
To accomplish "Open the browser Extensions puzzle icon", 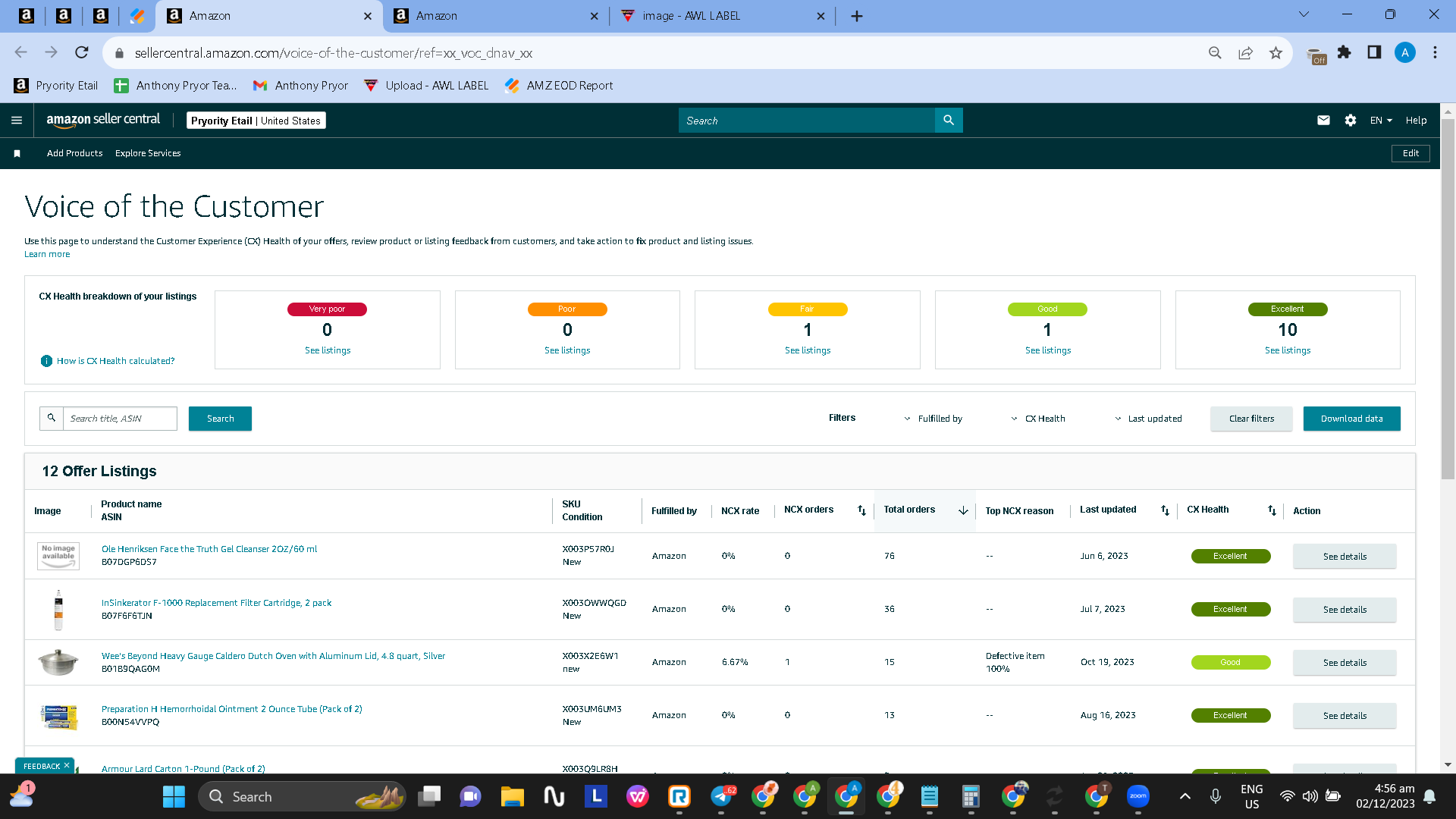I will pyautogui.click(x=1344, y=52).
